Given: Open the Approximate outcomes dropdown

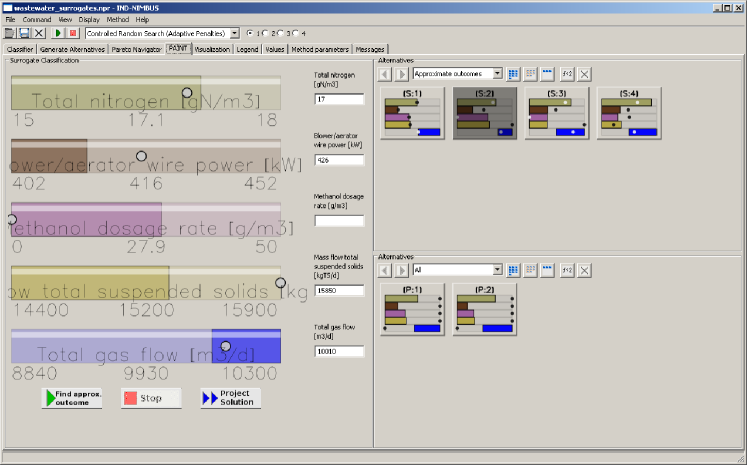Looking at the screenshot, I should click(x=497, y=74).
